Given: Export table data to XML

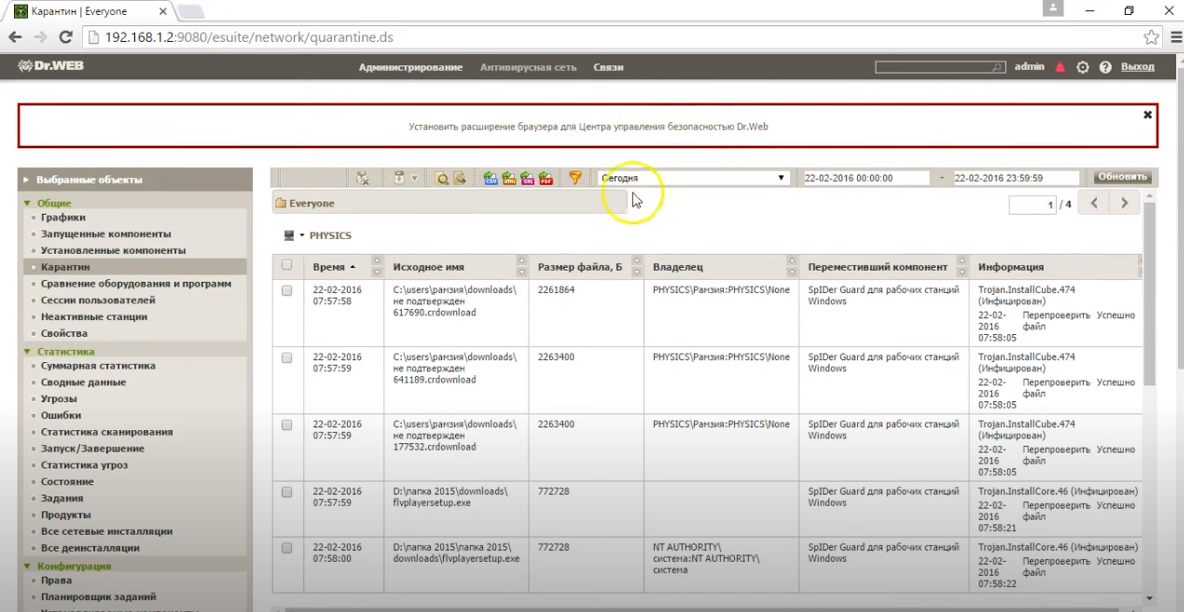Looking at the screenshot, I should coord(527,178).
